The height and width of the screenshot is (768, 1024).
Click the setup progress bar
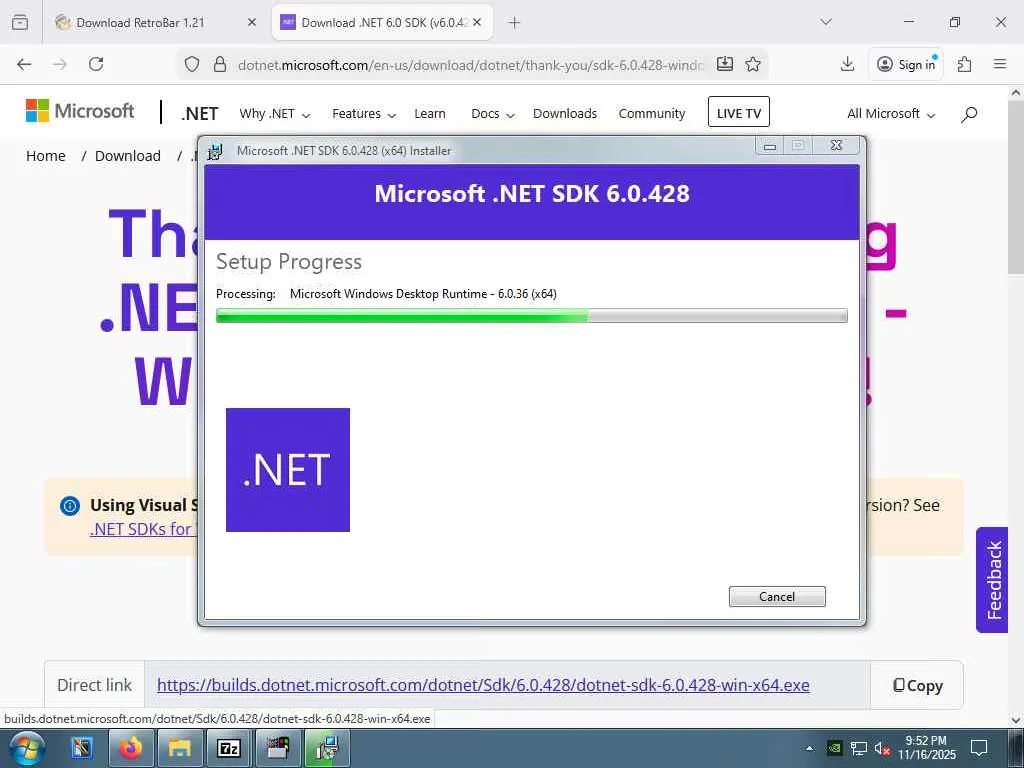pyautogui.click(x=532, y=316)
